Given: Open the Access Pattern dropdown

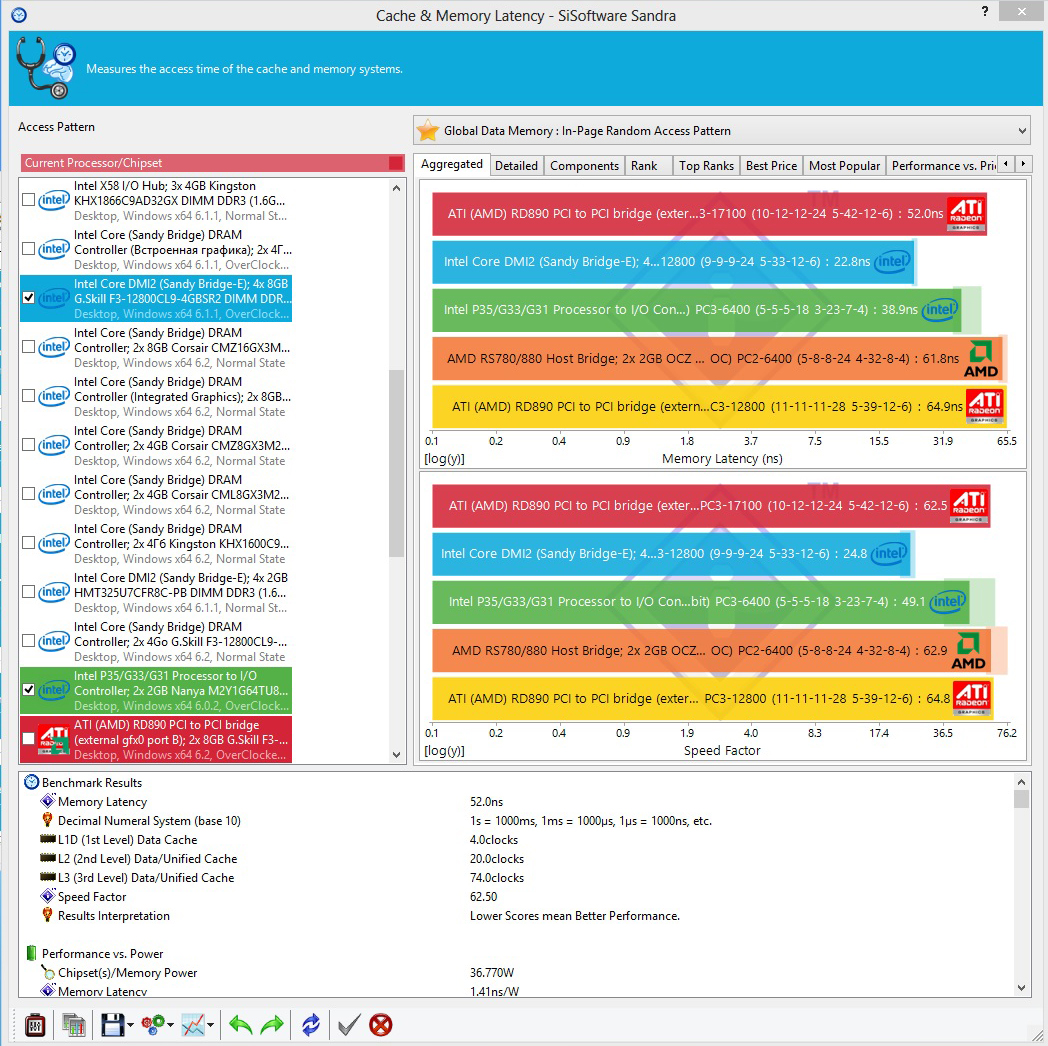Looking at the screenshot, I should (x=1022, y=131).
